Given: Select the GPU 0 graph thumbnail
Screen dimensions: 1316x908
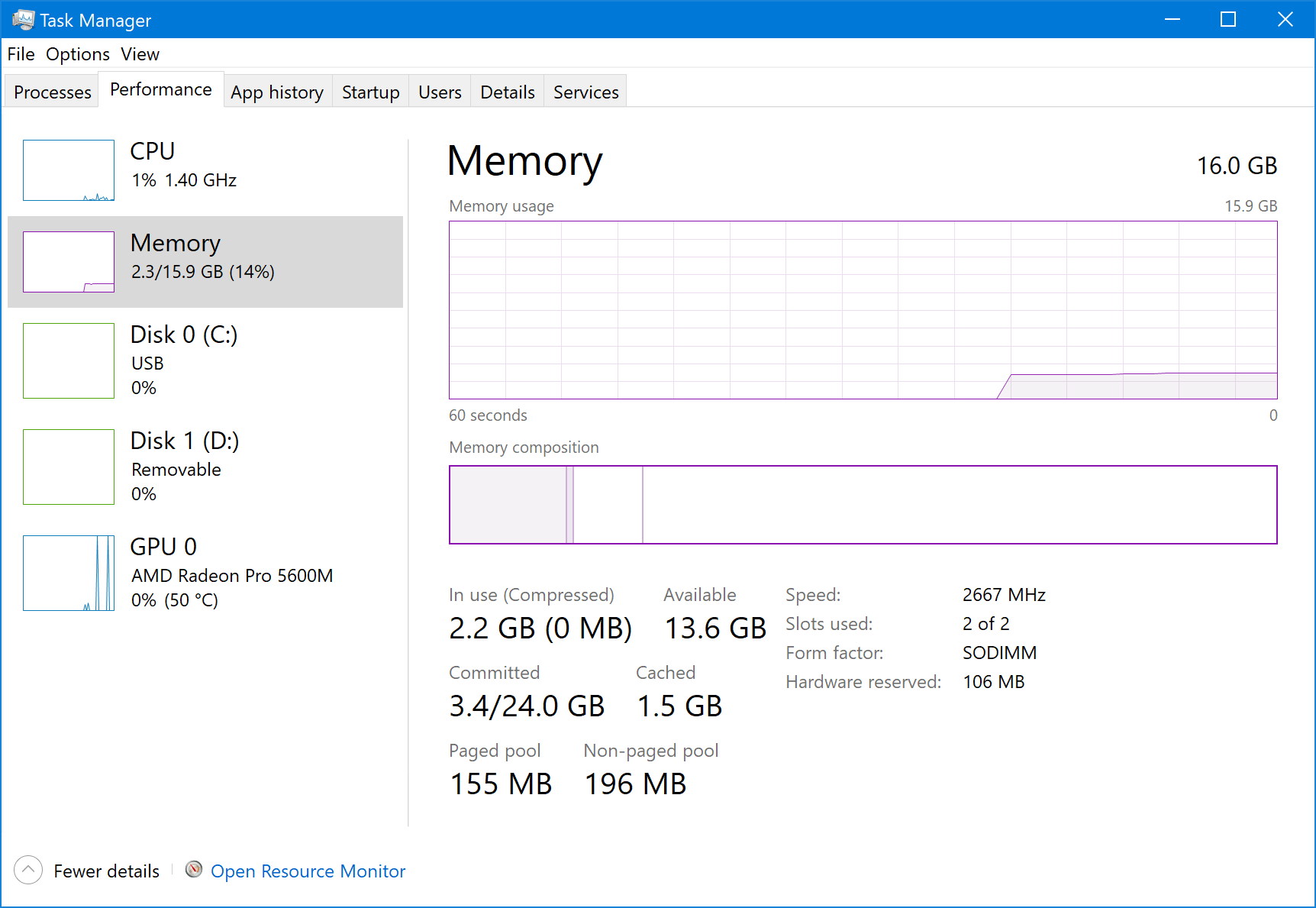Looking at the screenshot, I should point(69,573).
